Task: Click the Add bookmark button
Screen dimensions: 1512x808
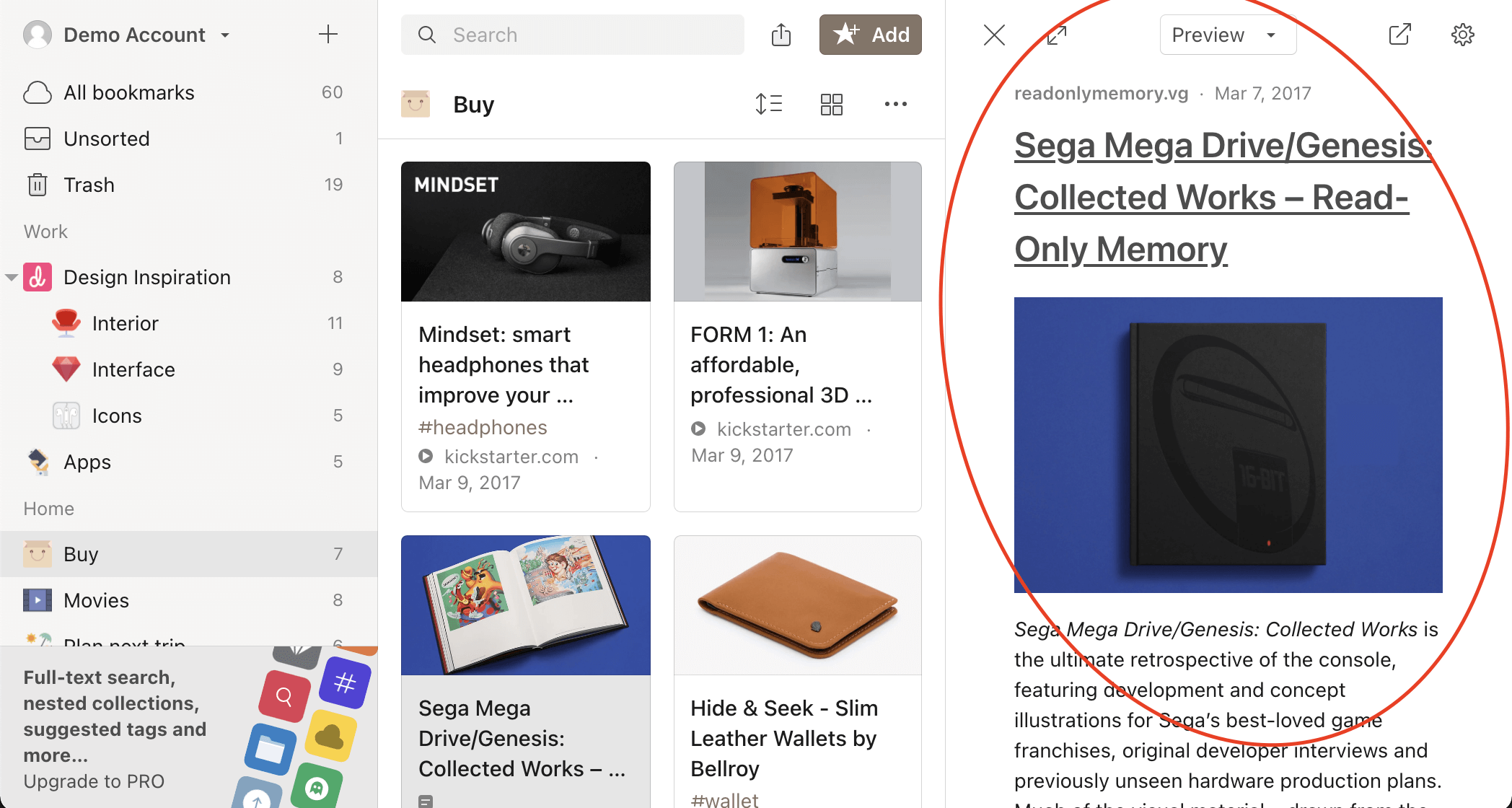Action: tap(870, 35)
